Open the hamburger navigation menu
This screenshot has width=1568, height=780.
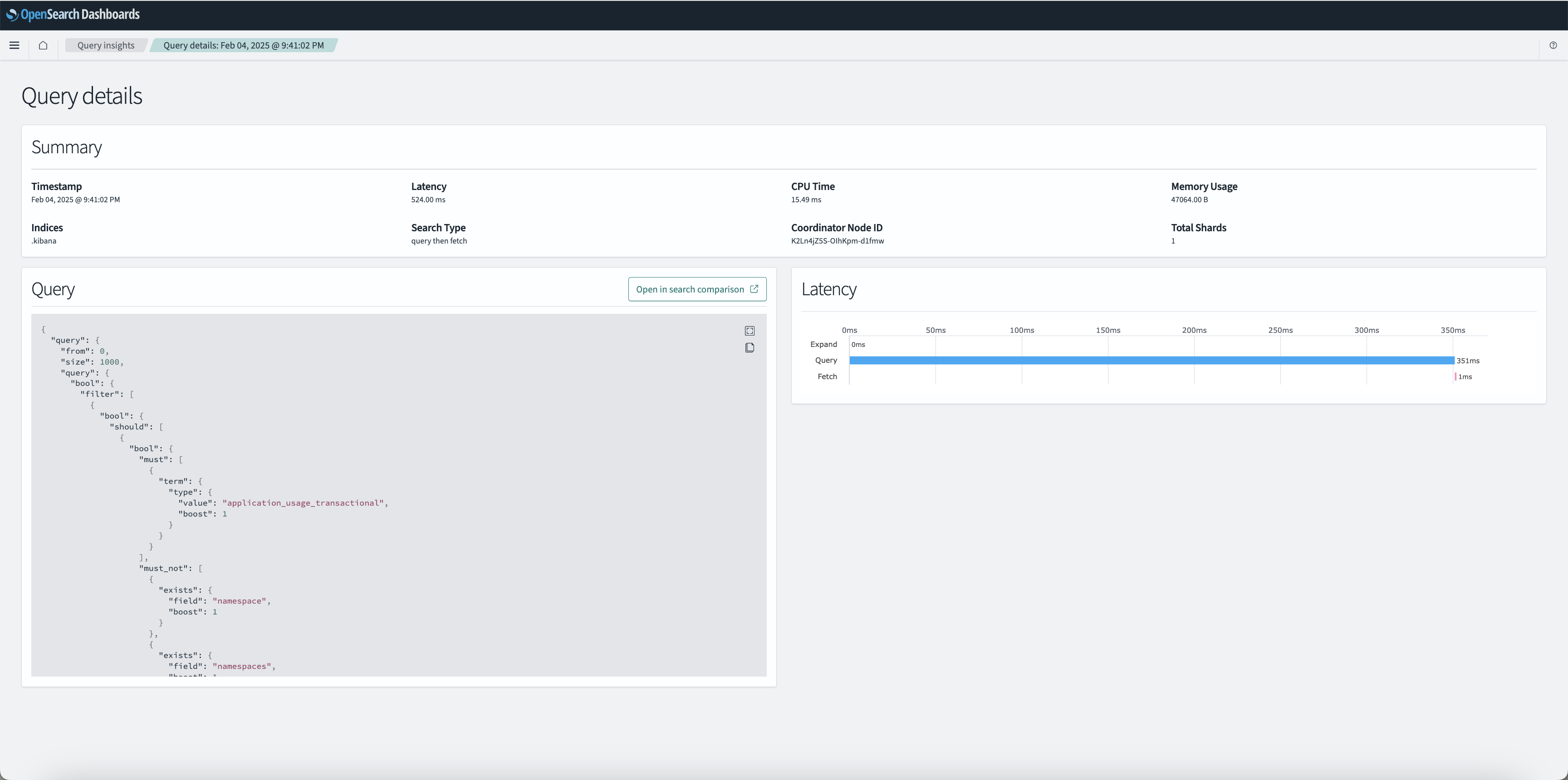pos(14,45)
